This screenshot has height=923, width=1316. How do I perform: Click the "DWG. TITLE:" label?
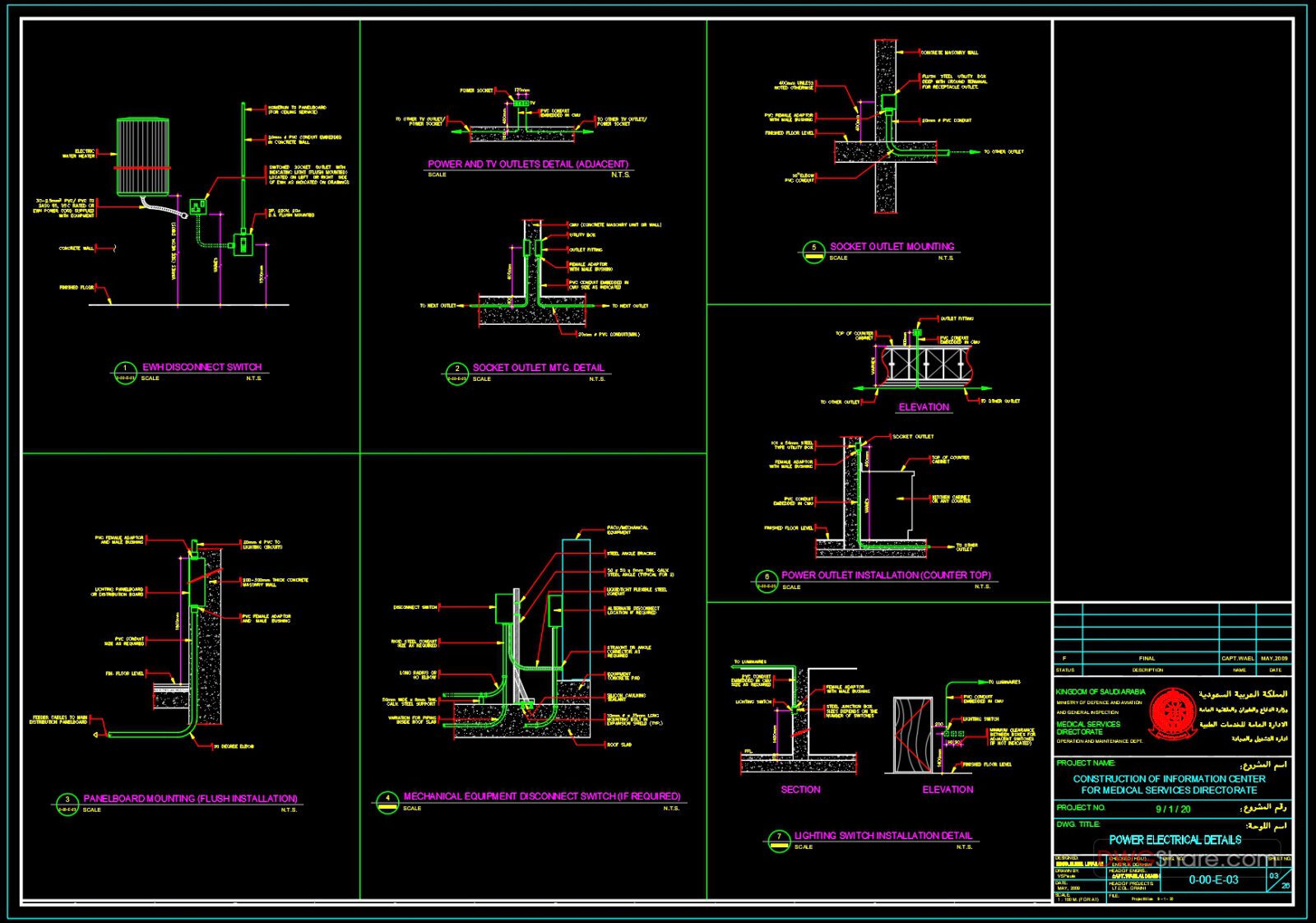pos(1077,824)
